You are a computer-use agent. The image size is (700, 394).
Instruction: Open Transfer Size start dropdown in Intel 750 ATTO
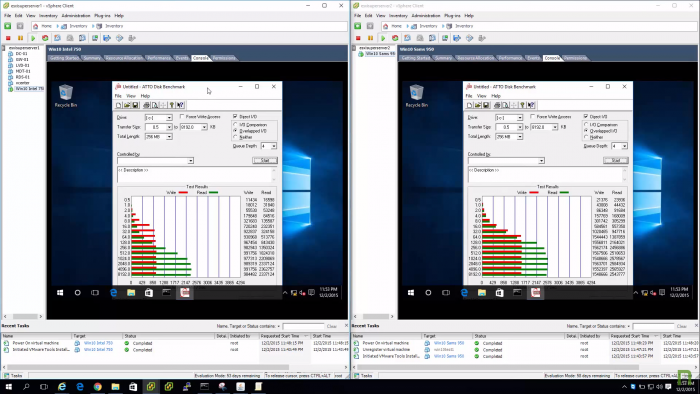[x=169, y=127]
